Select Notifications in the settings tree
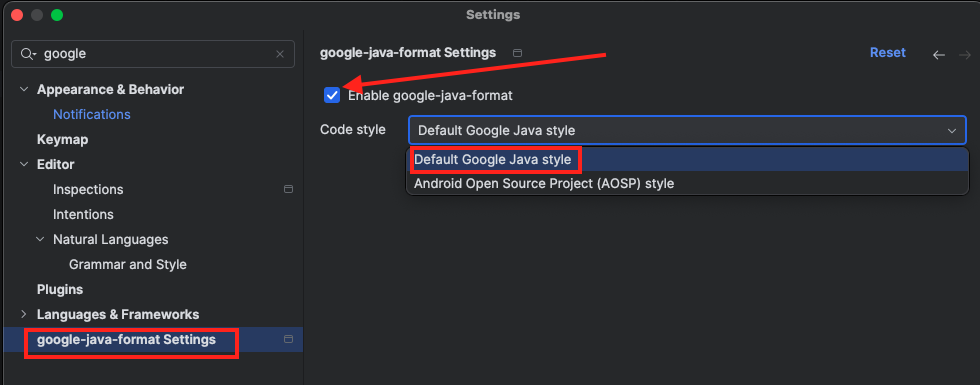The image size is (980, 385). tap(92, 114)
